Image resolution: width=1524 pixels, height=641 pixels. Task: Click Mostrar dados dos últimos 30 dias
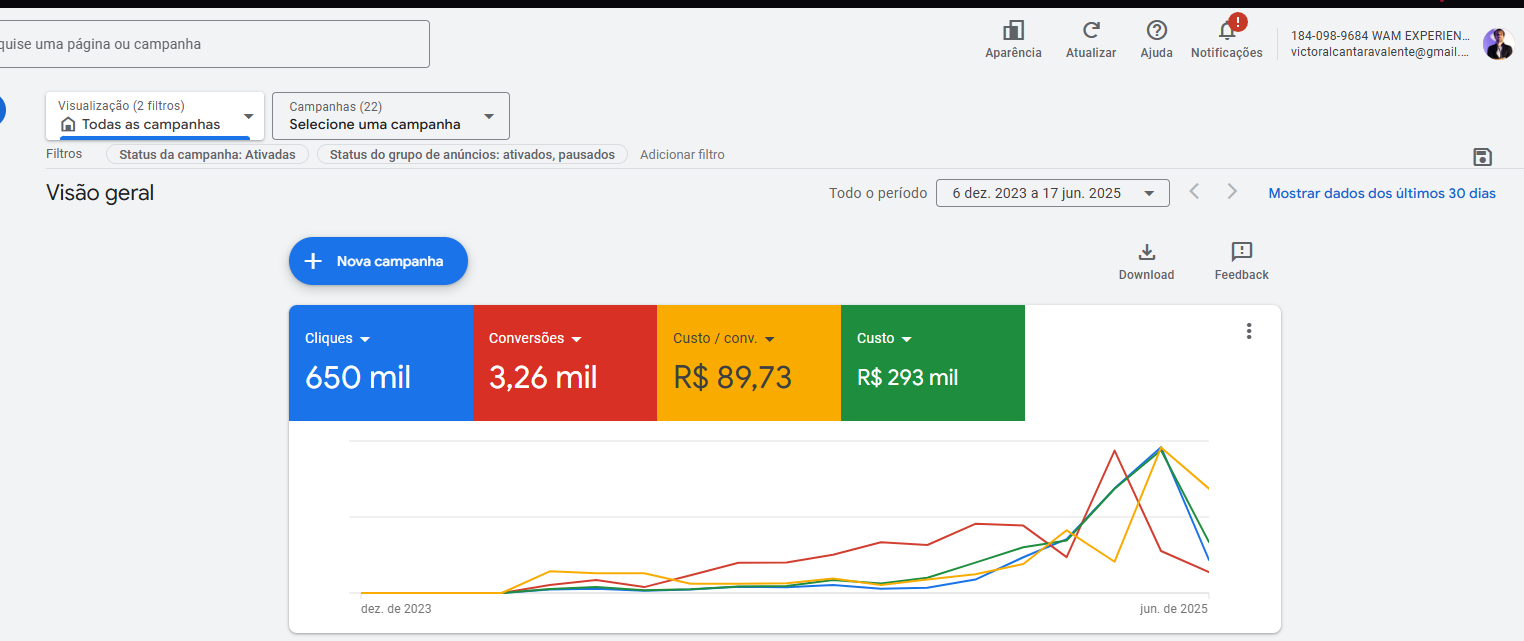coord(1381,193)
